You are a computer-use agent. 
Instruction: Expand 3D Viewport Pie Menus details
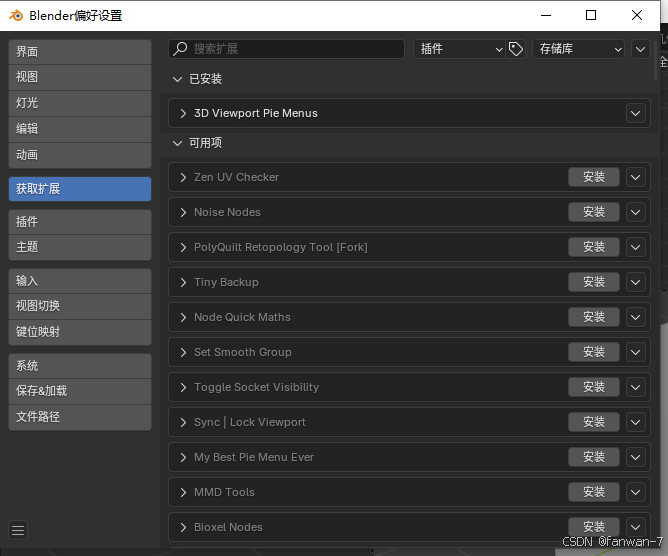coord(183,113)
